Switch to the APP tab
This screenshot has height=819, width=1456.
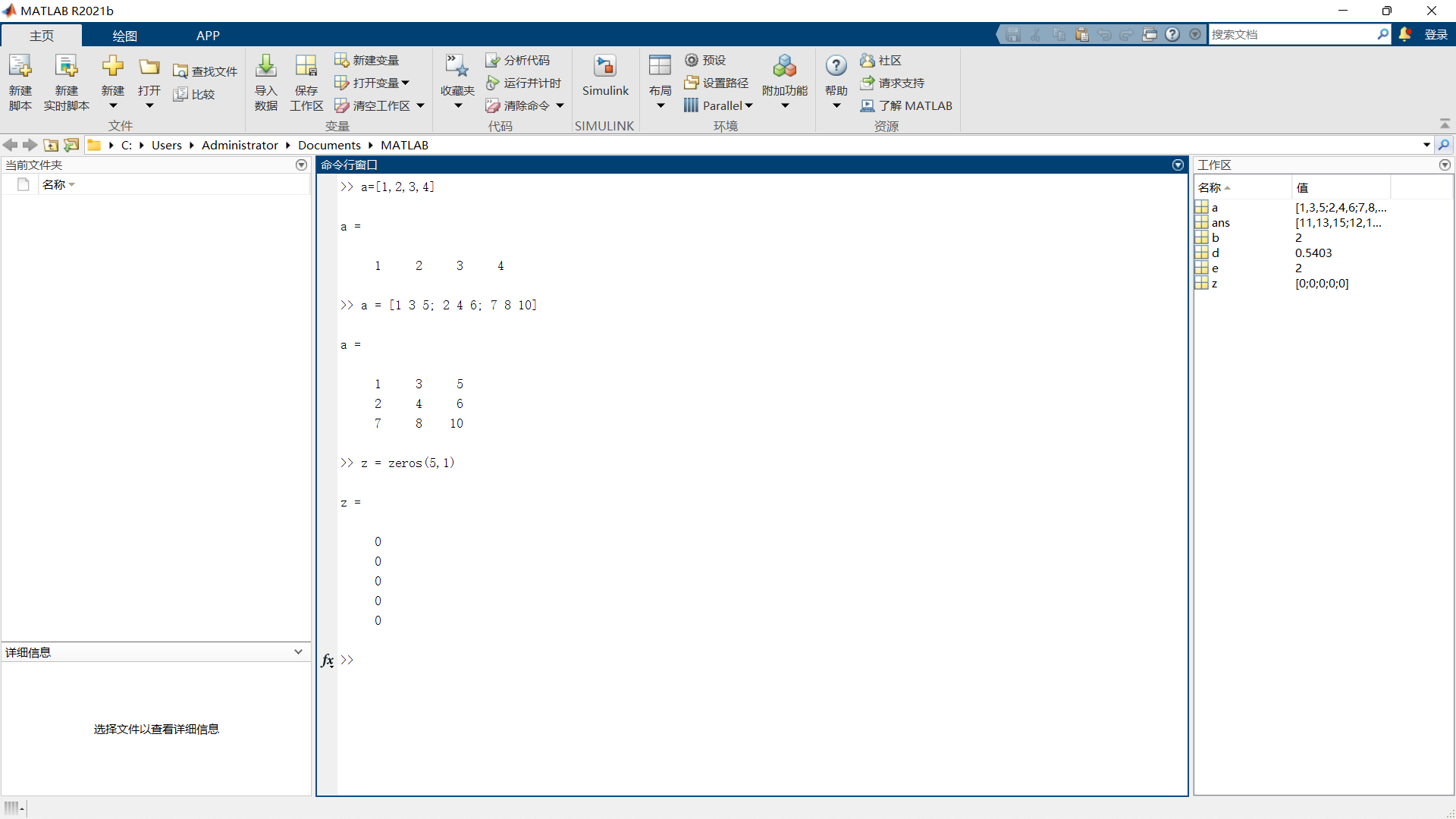(208, 36)
